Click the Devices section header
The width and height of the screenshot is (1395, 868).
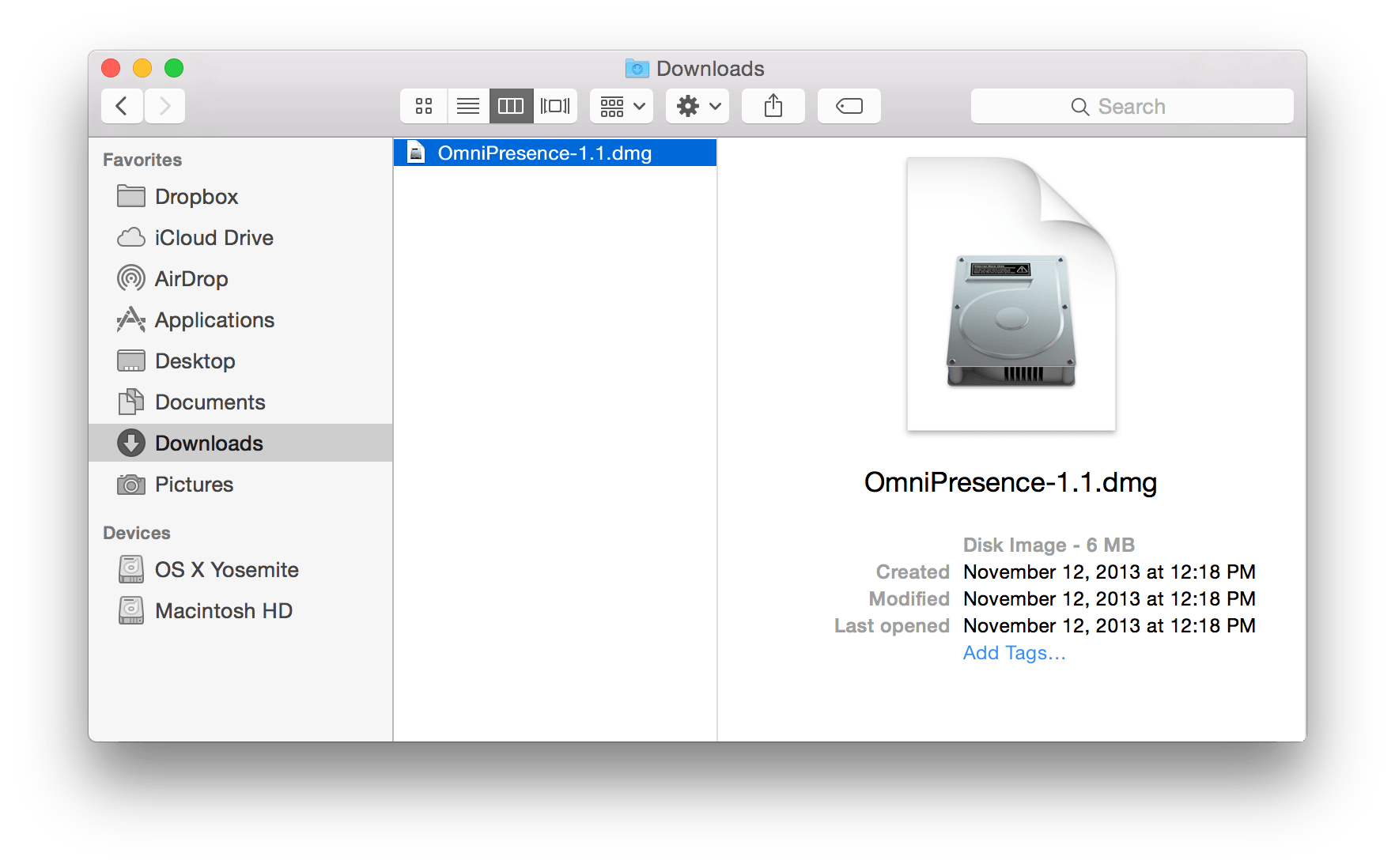[137, 533]
